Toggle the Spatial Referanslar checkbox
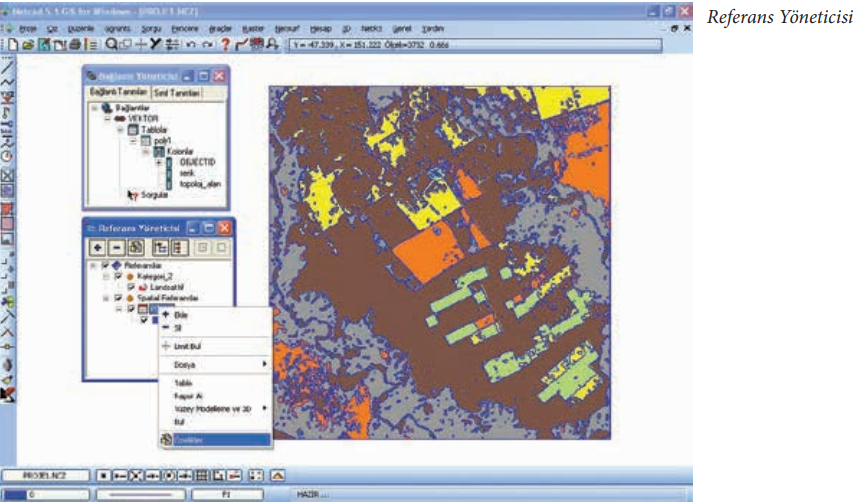The image size is (863, 503). 119,298
